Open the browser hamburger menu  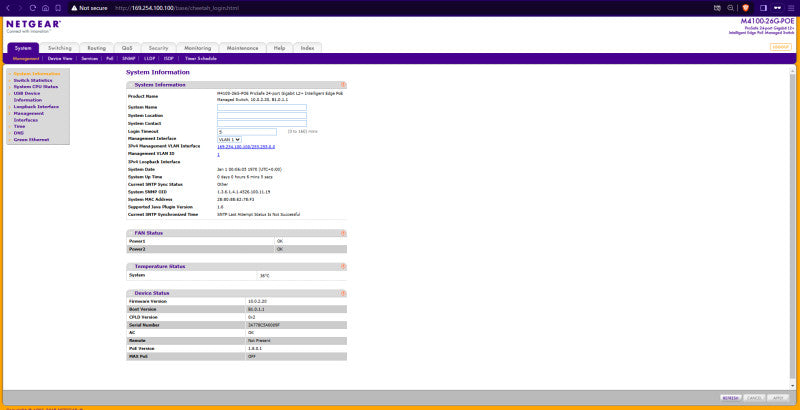pos(791,8)
